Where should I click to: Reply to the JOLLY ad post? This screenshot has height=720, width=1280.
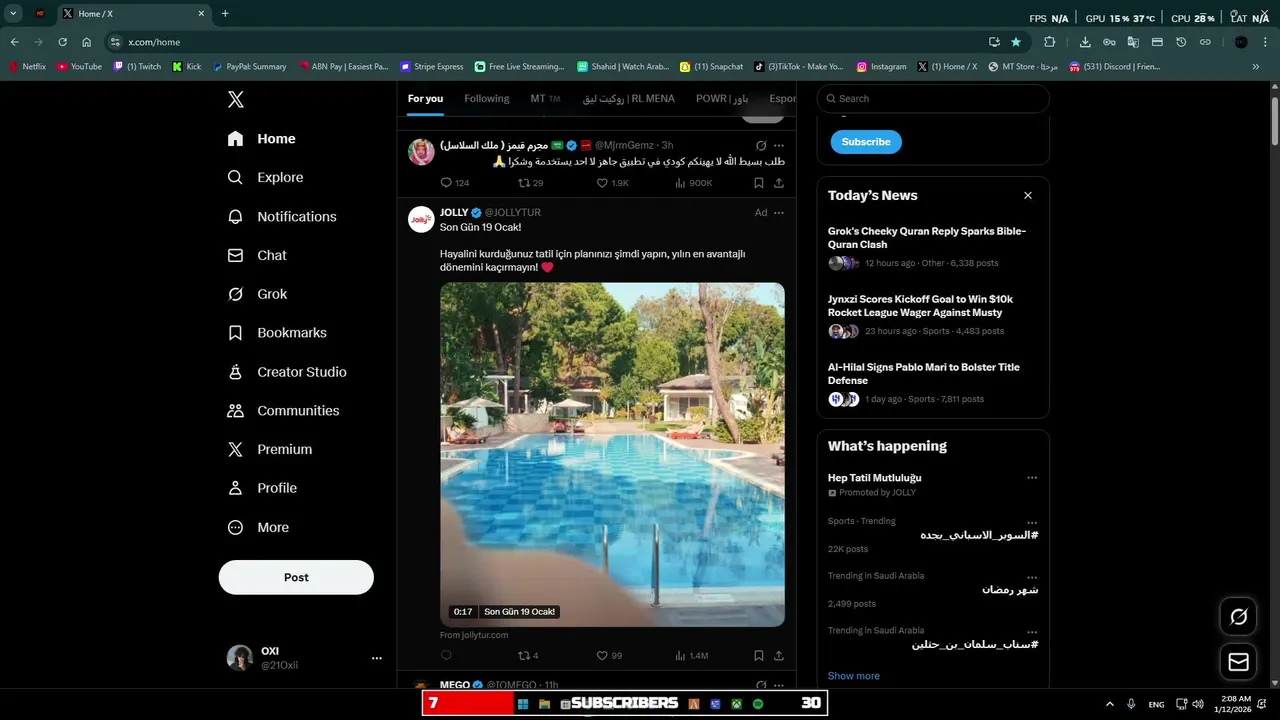pyautogui.click(x=446, y=656)
